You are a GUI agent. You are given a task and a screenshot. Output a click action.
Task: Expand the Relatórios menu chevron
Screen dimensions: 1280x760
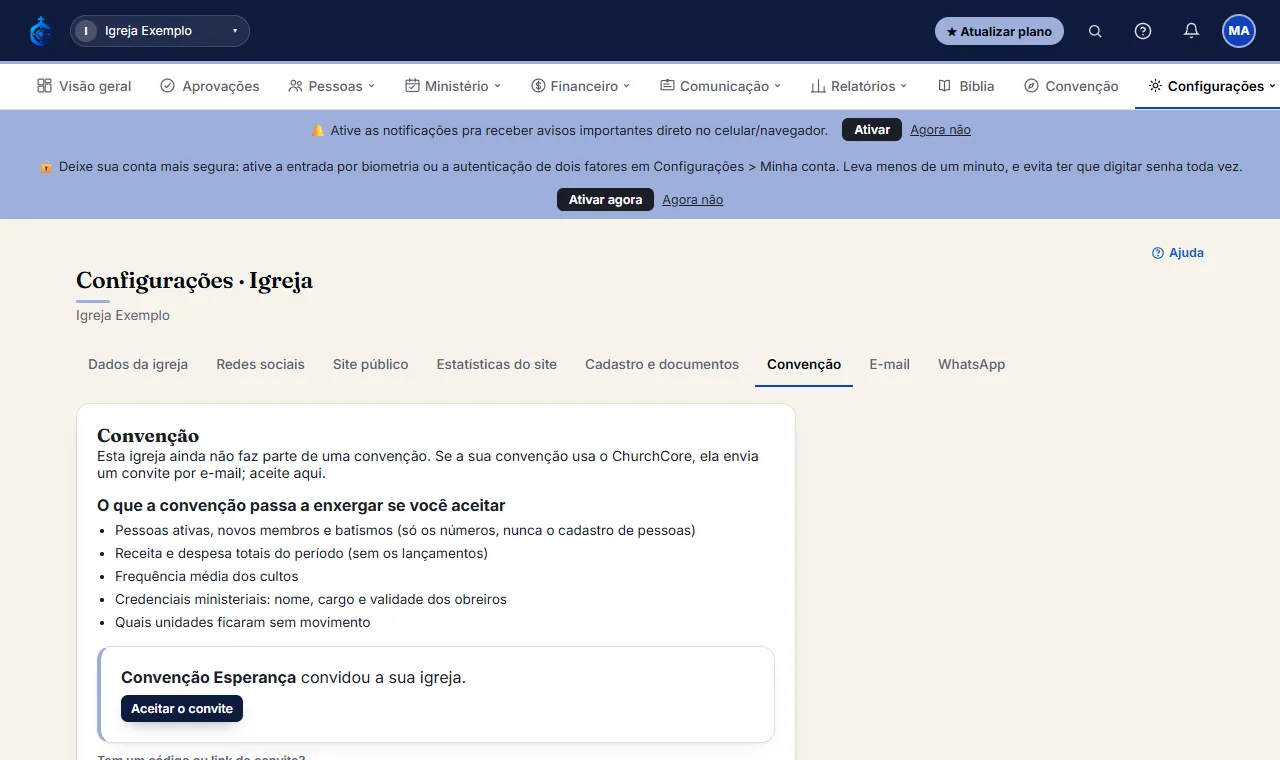point(903,86)
